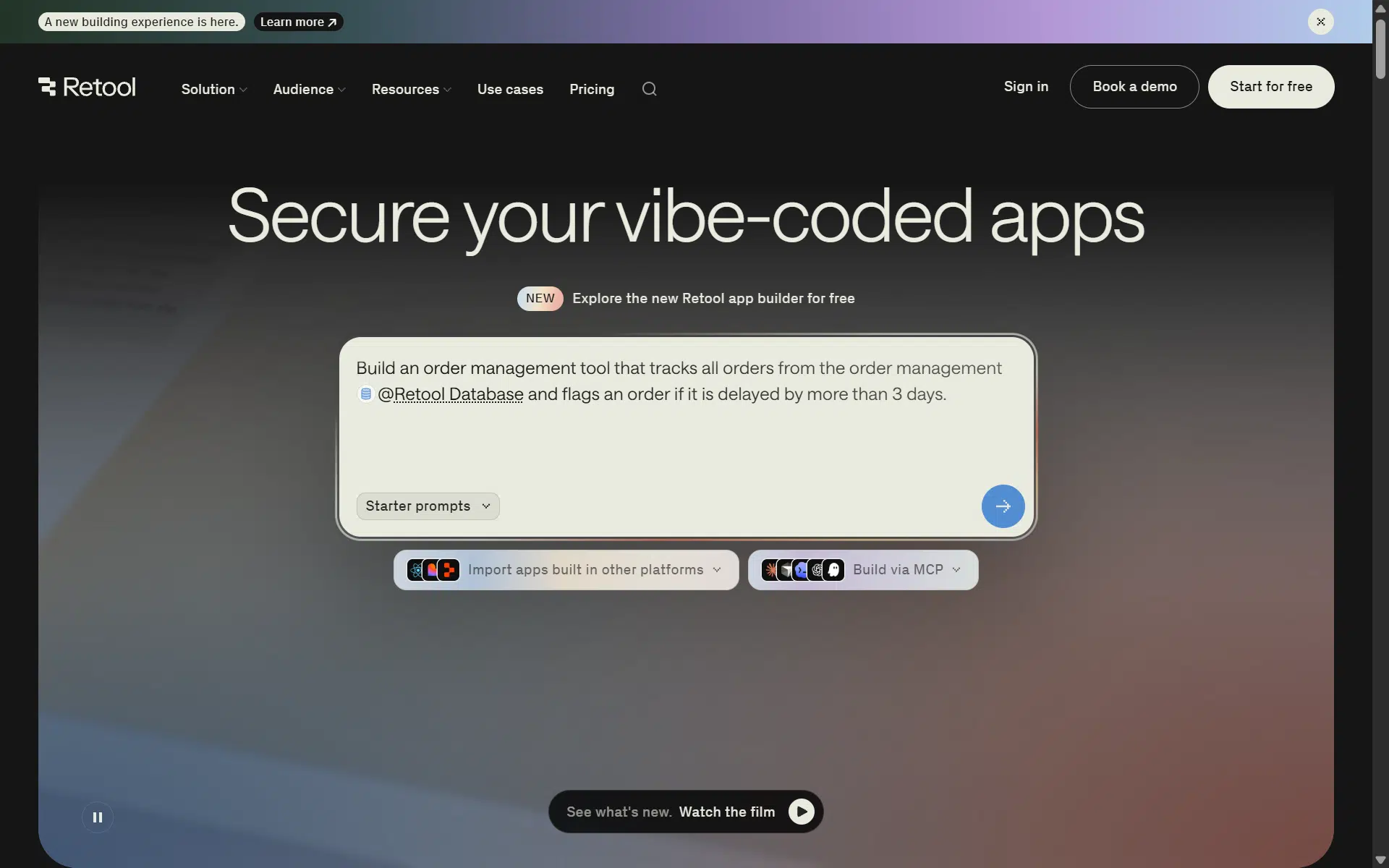Open the Starter prompts dropdown

click(428, 506)
